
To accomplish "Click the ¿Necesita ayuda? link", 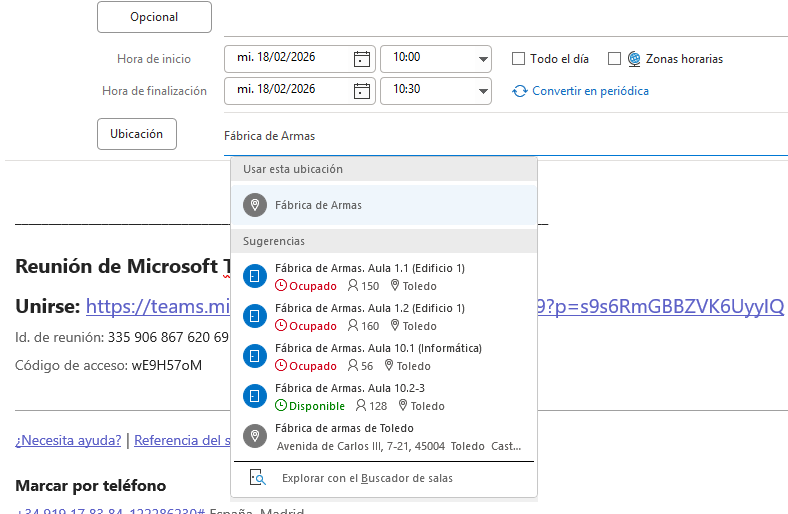I will click(x=68, y=440).
